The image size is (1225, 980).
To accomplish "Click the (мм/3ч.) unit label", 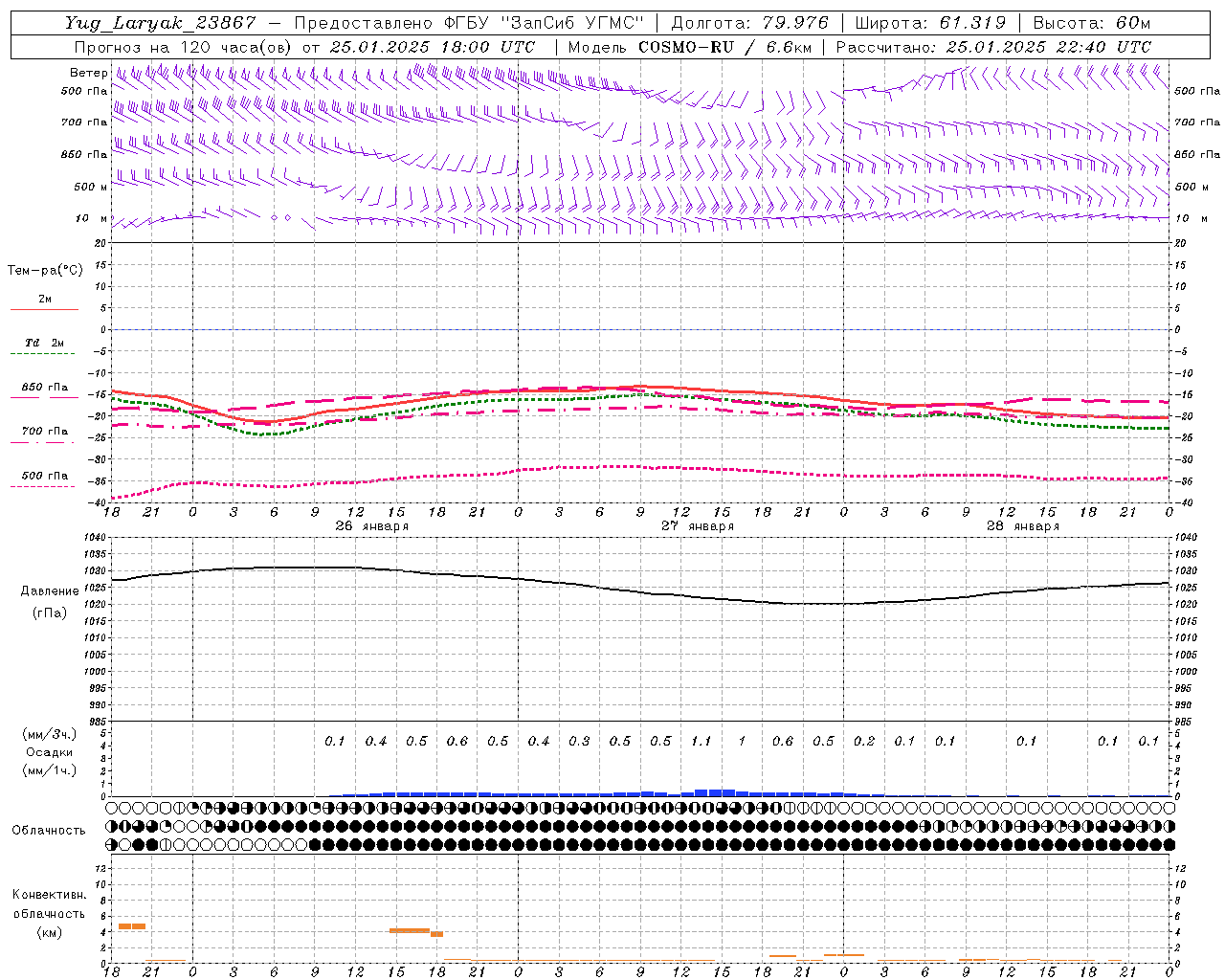I will click(49, 734).
